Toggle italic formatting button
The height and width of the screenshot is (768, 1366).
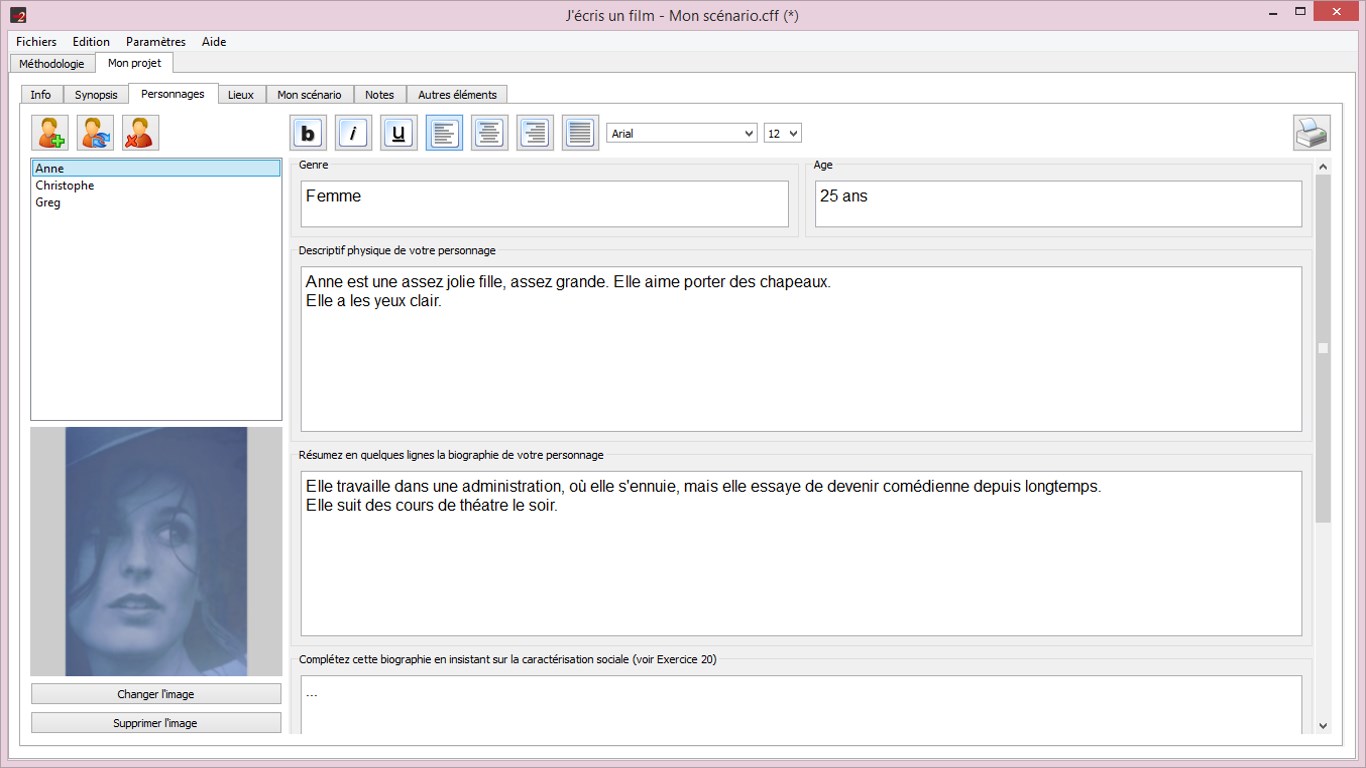(353, 133)
